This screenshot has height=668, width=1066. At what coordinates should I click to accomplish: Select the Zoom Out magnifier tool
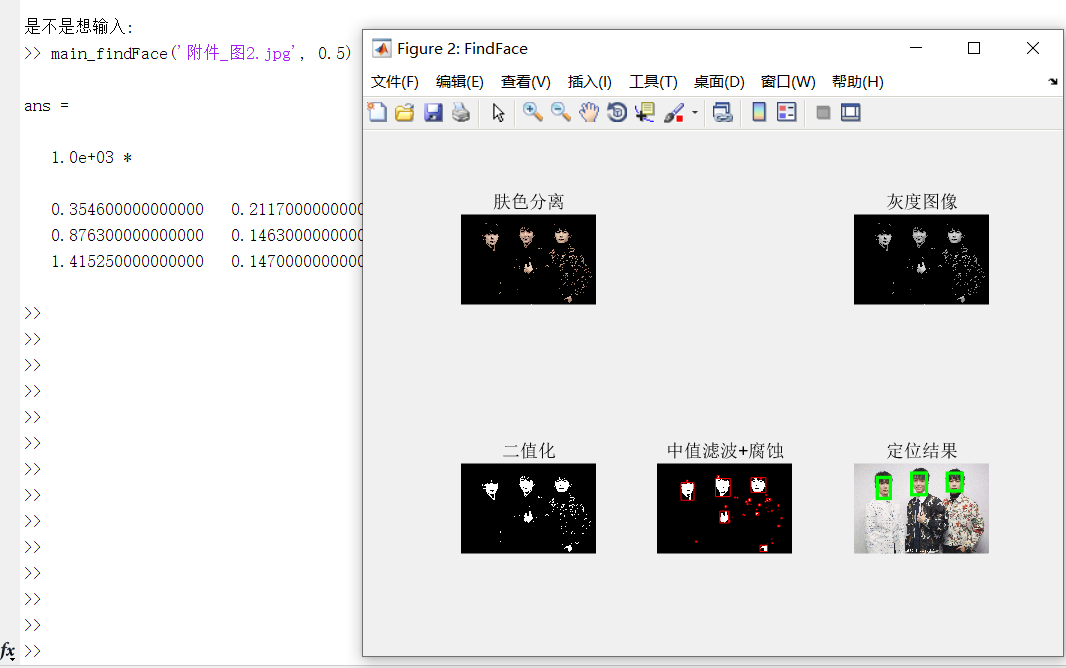561,112
